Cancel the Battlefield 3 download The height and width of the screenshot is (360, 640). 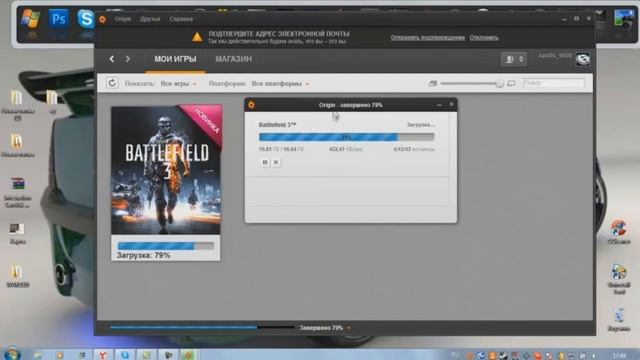(276, 162)
